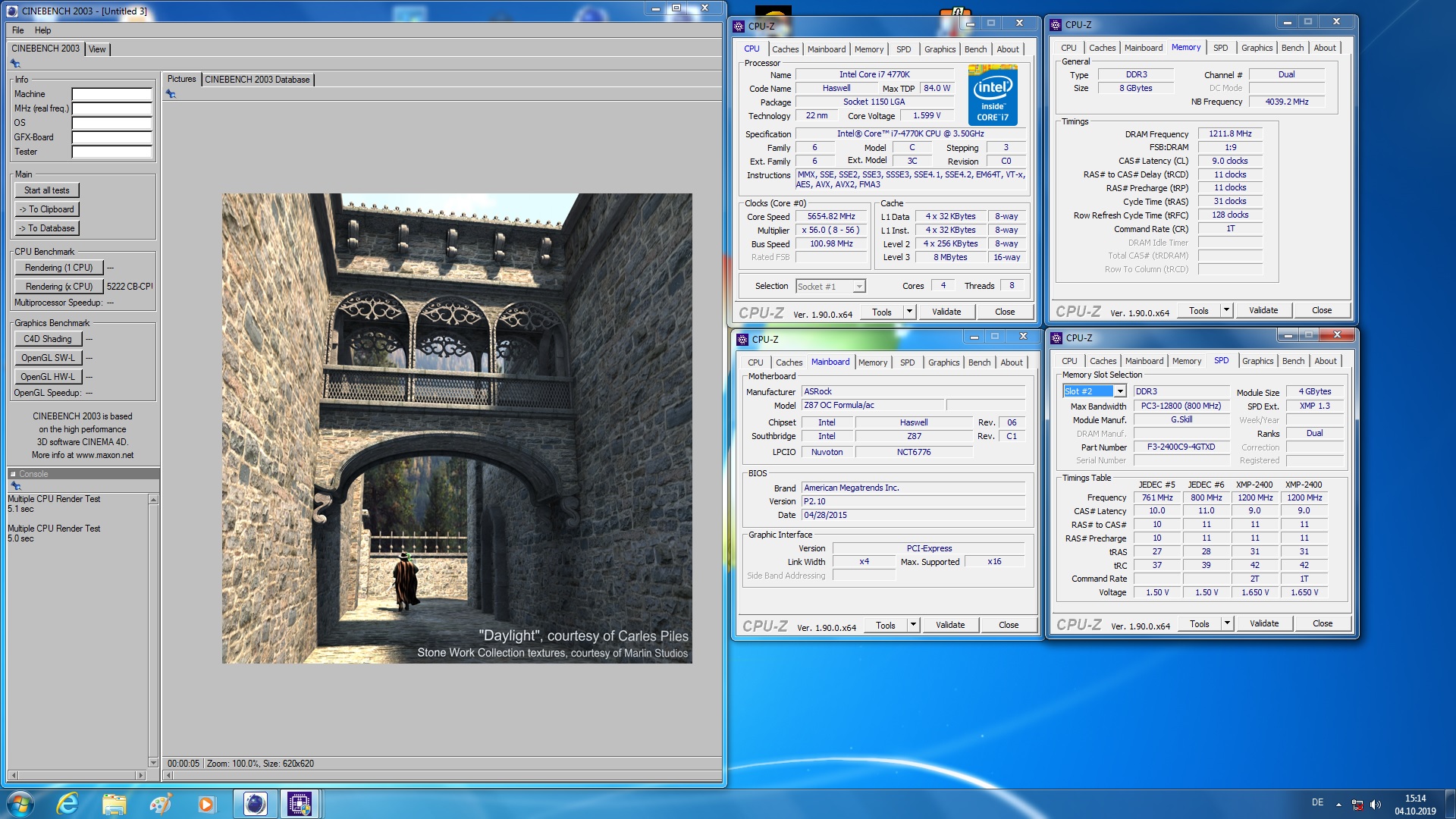1456x819 pixels.
Task: Open Paint icon on taskbar
Action: point(160,804)
